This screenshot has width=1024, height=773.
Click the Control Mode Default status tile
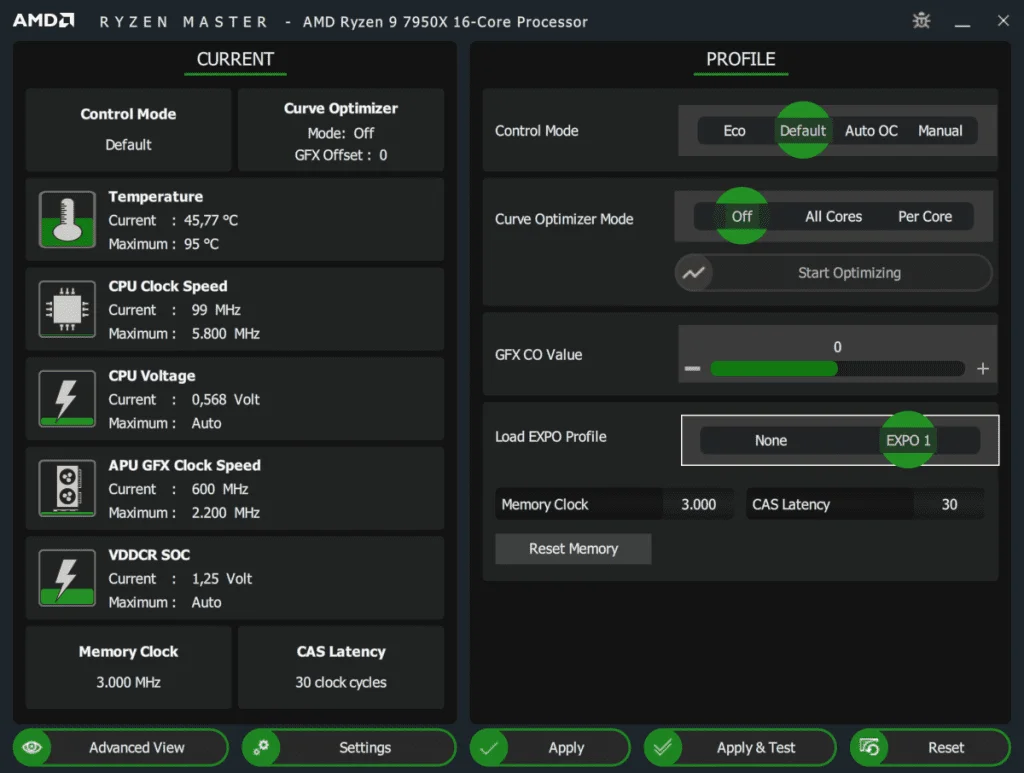tap(129, 129)
